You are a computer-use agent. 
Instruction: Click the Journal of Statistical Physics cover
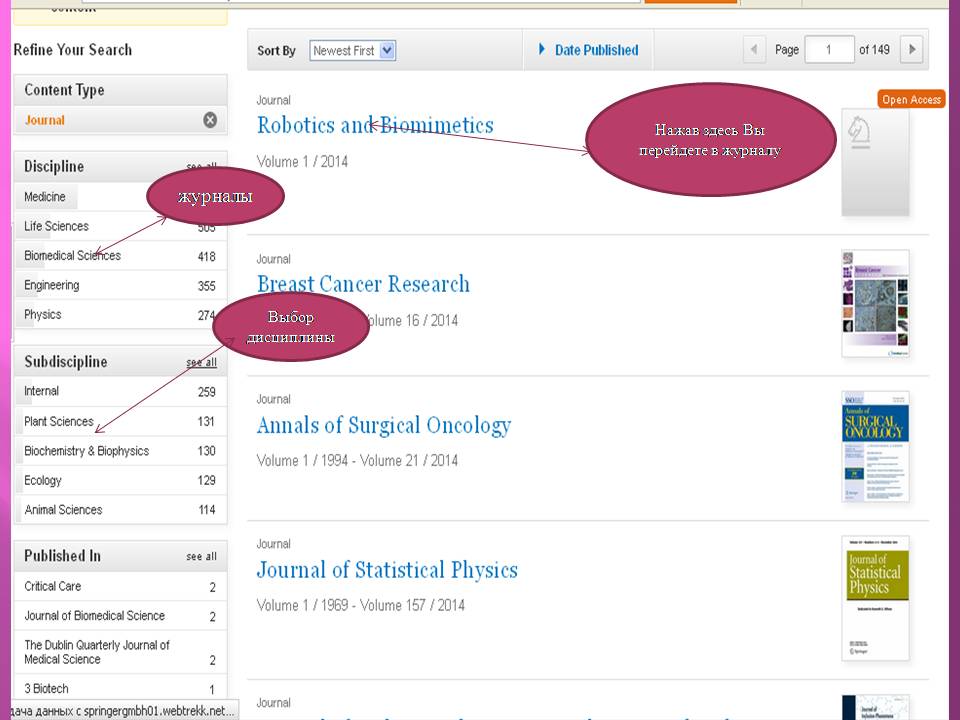pos(875,598)
